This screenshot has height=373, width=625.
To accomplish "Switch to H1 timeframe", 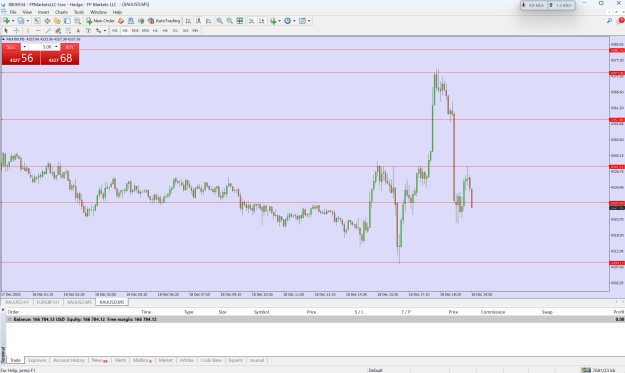I will click(155, 30).
